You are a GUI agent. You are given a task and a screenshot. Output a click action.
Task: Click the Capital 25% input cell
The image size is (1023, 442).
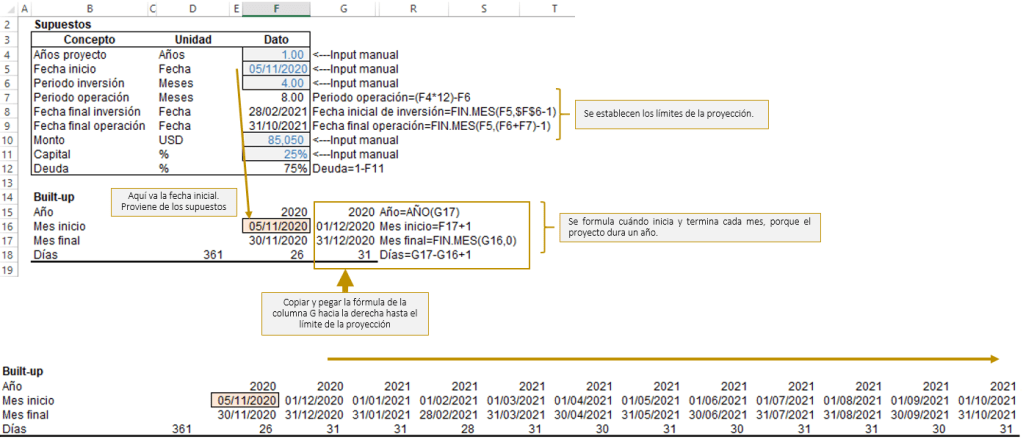click(x=276, y=155)
